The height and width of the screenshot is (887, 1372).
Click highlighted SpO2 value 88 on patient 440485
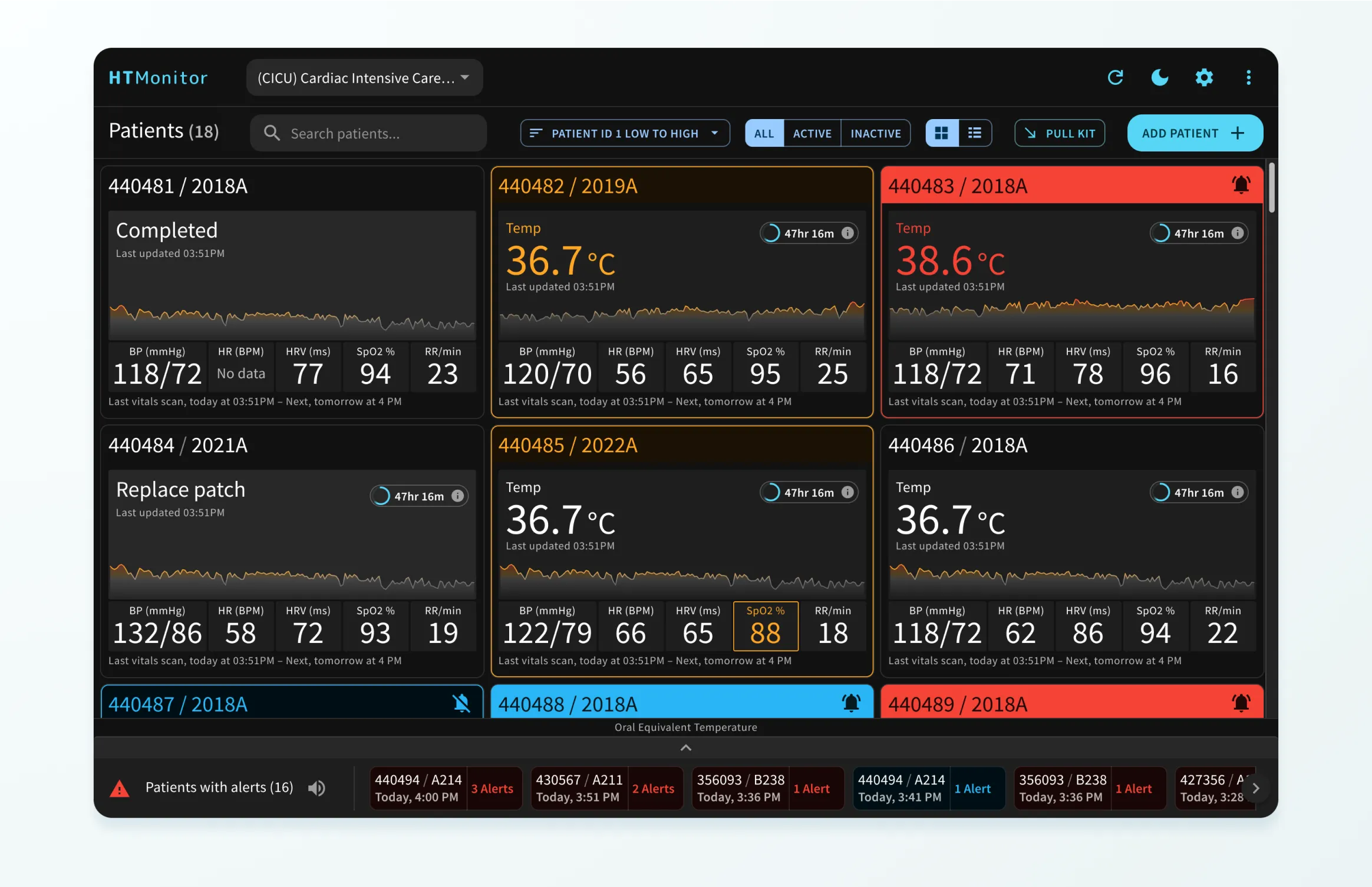[x=765, y=626]
